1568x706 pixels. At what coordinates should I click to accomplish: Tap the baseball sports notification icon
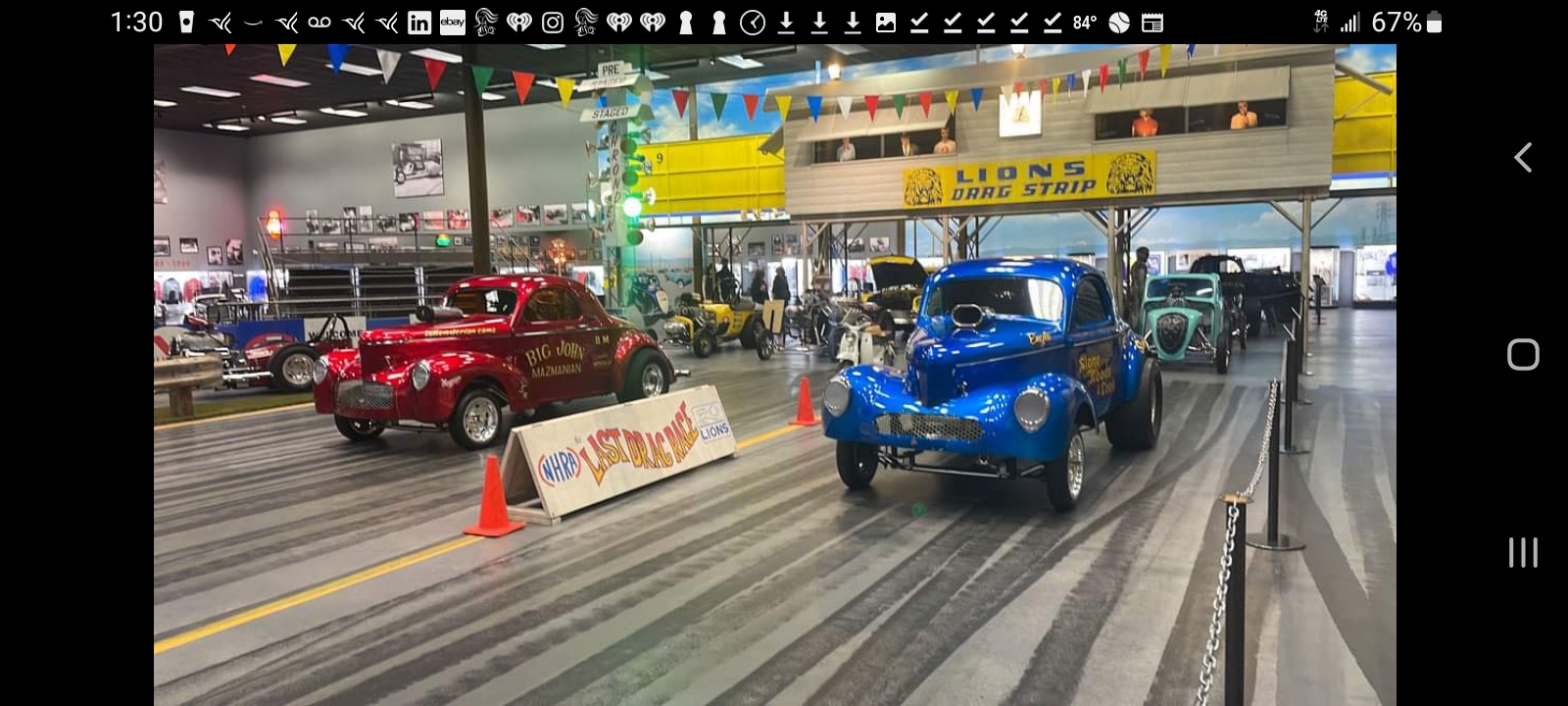click(x=1119, y=23)
